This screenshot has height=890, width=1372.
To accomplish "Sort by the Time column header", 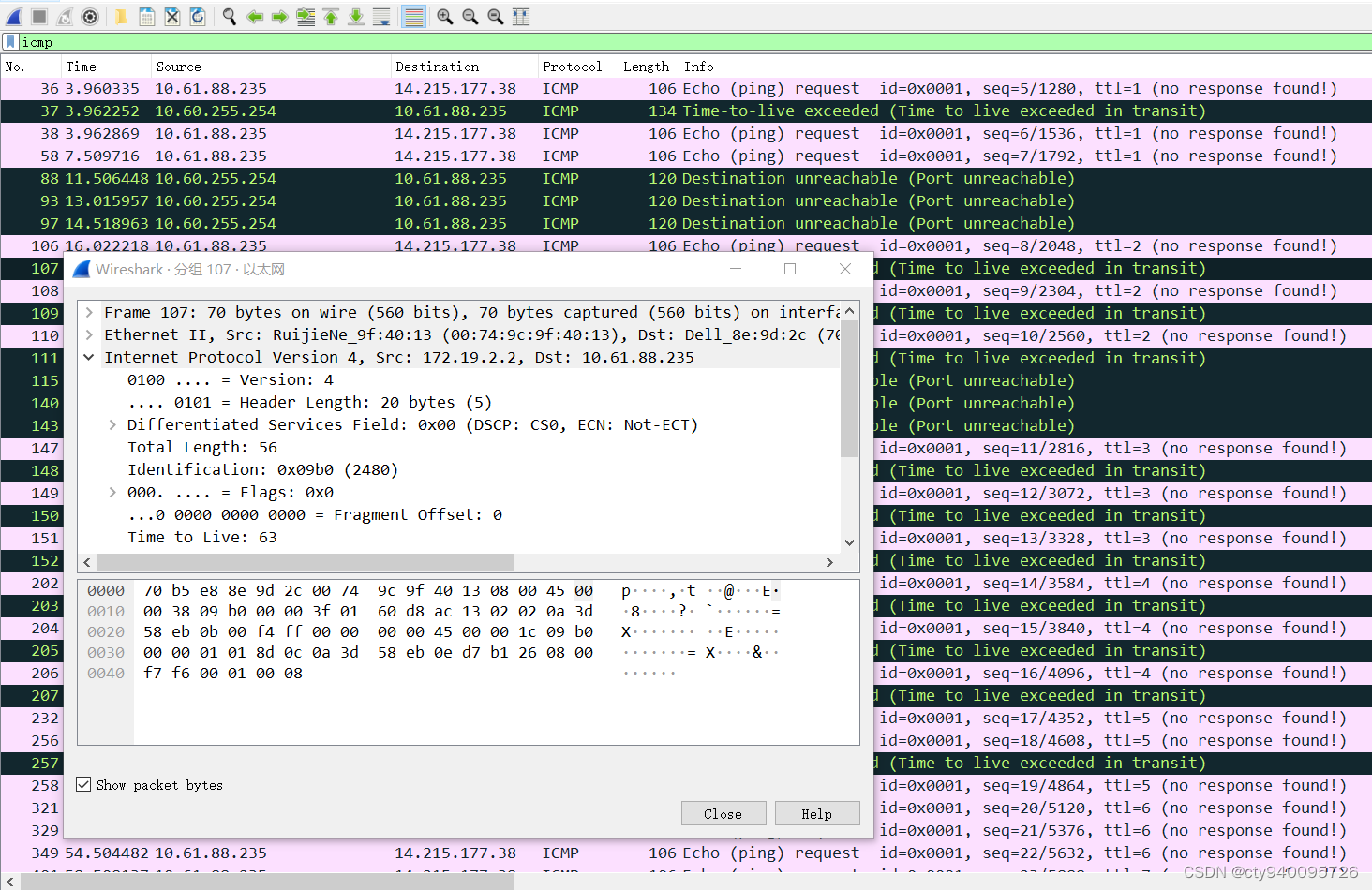I will point(105,67).
